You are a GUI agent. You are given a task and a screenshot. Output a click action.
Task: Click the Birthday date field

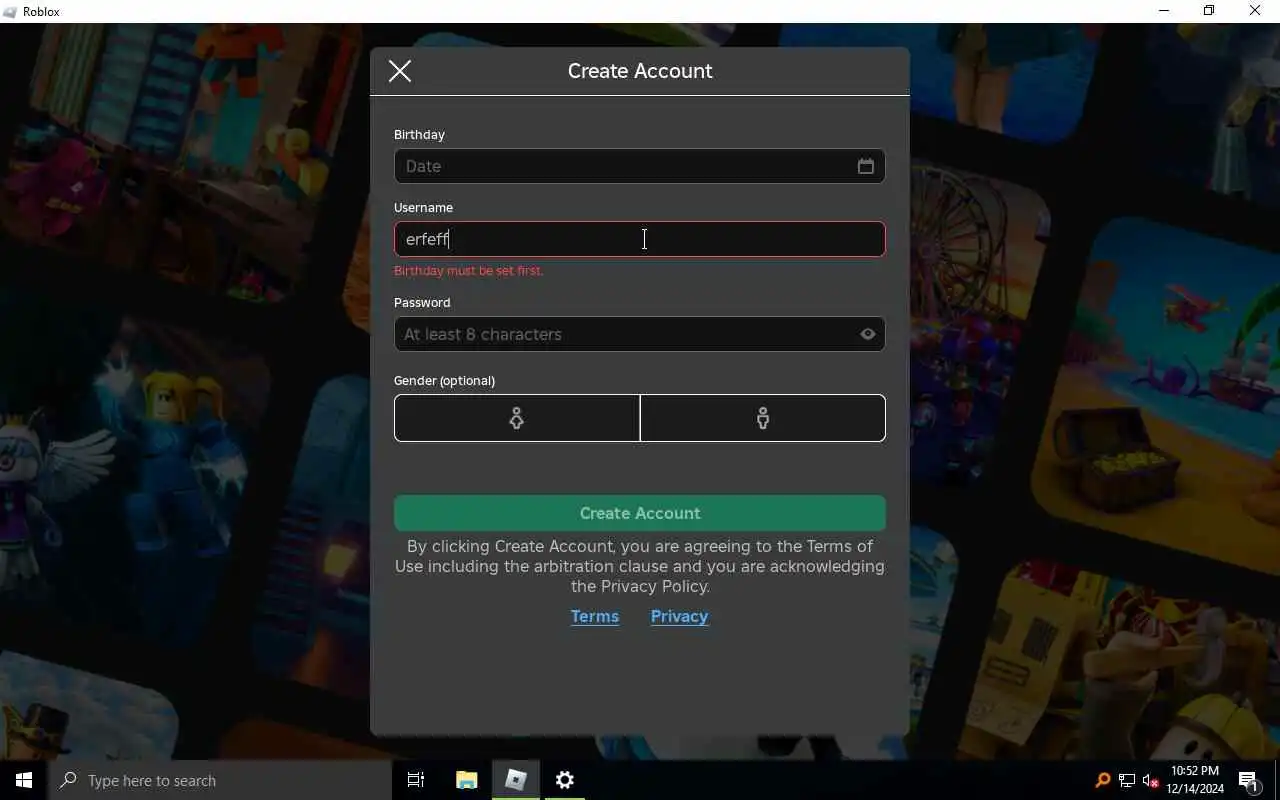[x=639, y=166]
